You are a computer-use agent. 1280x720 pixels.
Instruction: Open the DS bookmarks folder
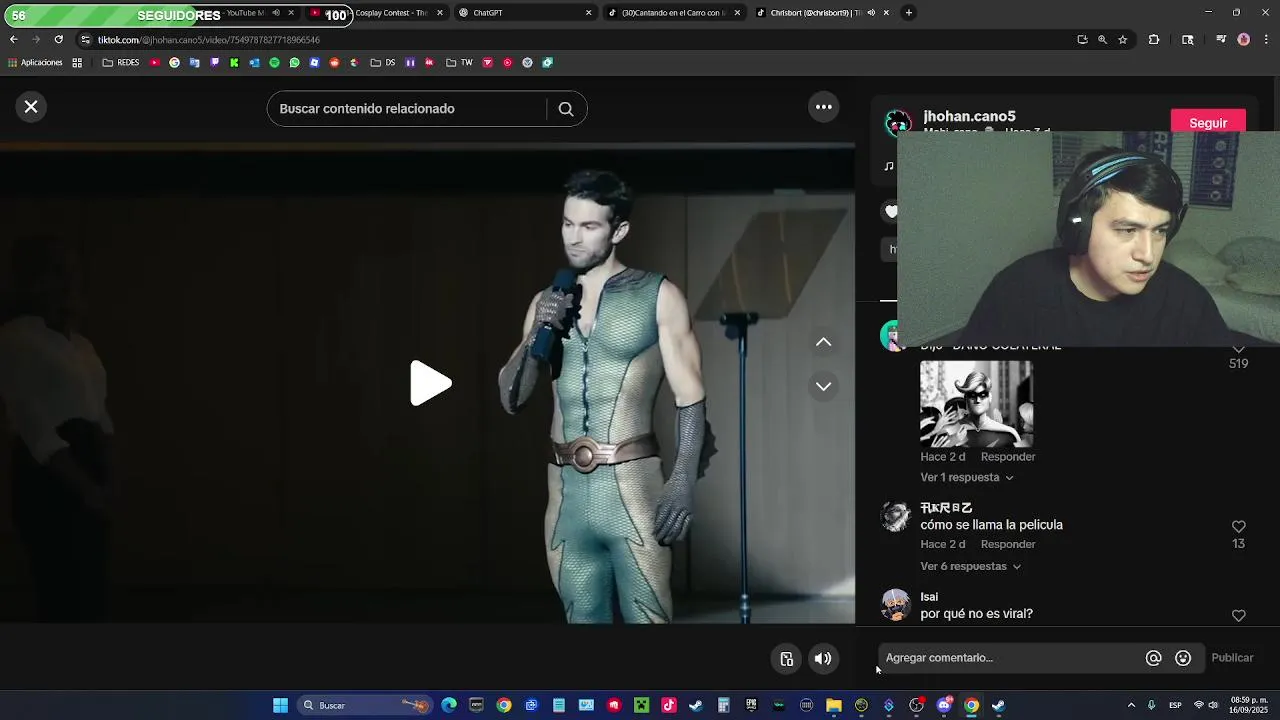pyautogui.click(x=383, y=62)
